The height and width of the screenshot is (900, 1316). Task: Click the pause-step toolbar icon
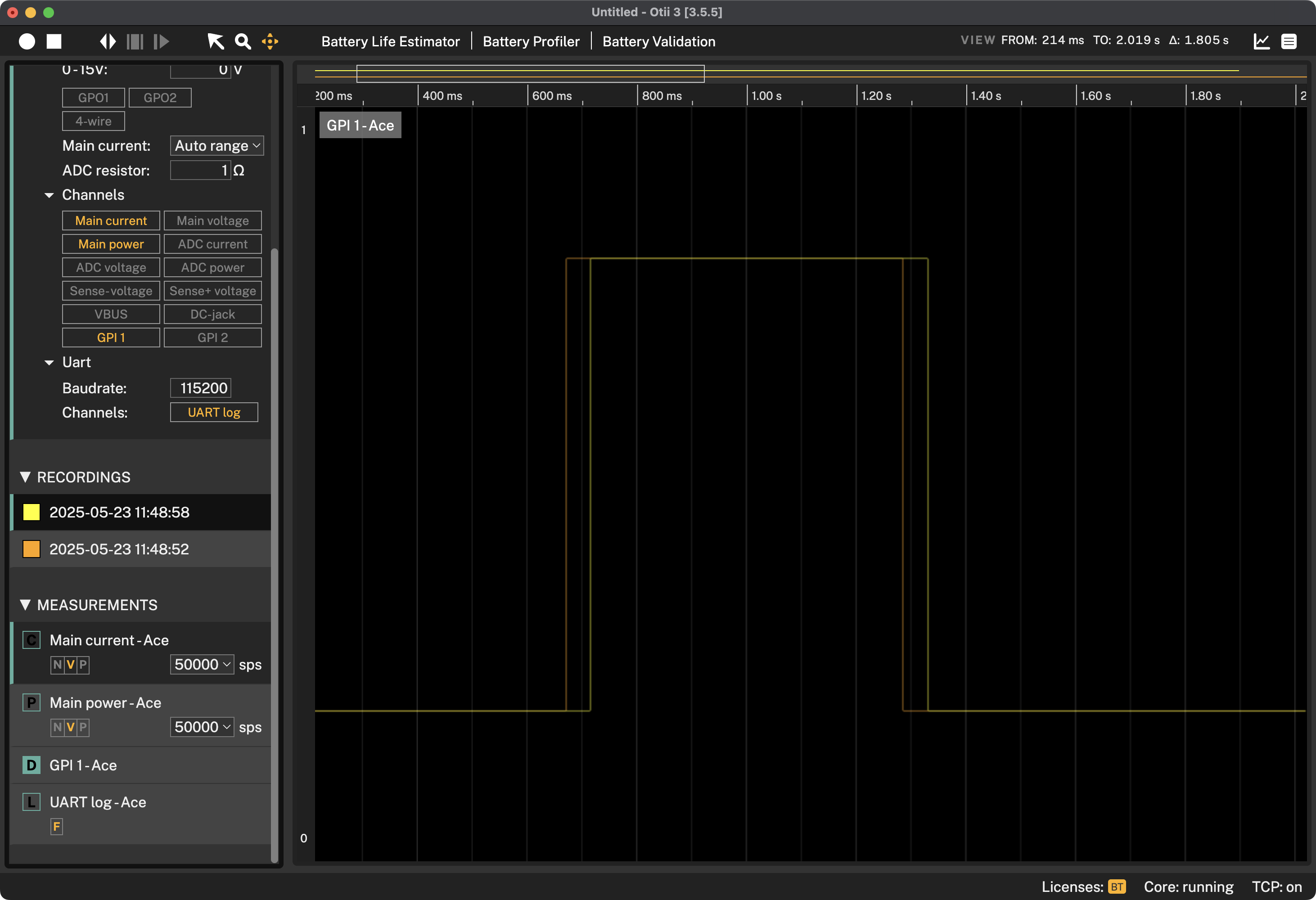coord(135,41)
